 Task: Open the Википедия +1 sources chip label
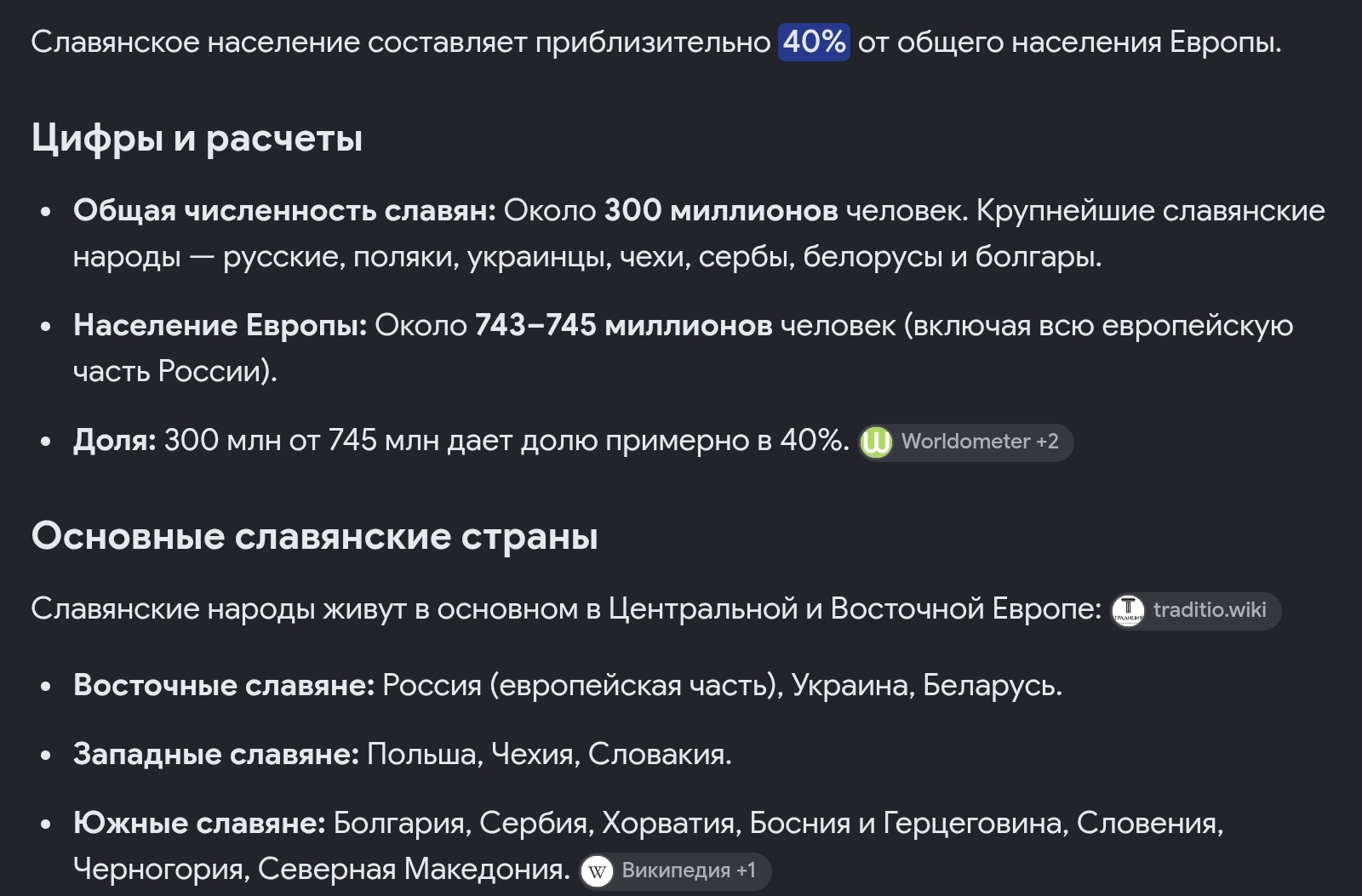[x=689, y=870]
